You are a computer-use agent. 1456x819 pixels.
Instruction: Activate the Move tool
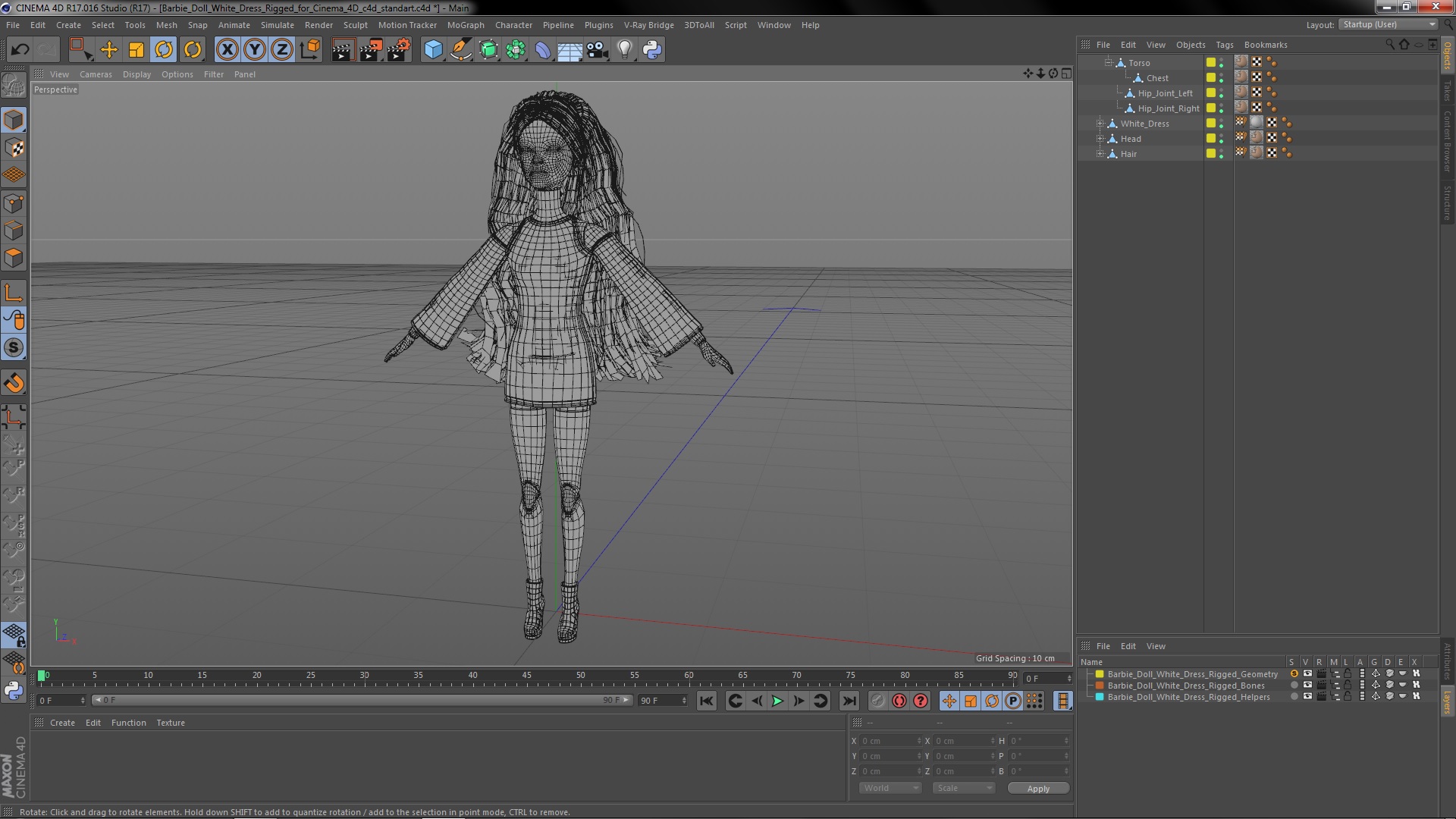[109, 50]
